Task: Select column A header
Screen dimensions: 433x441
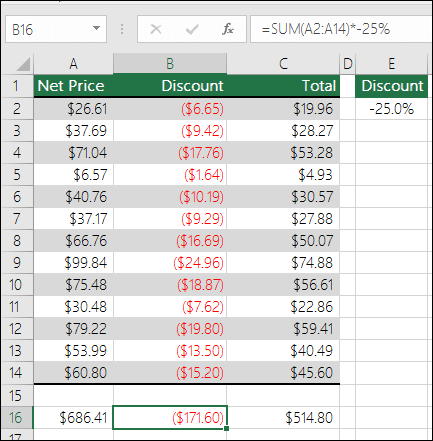Action: pyautogui.click(x=73, y=64)
